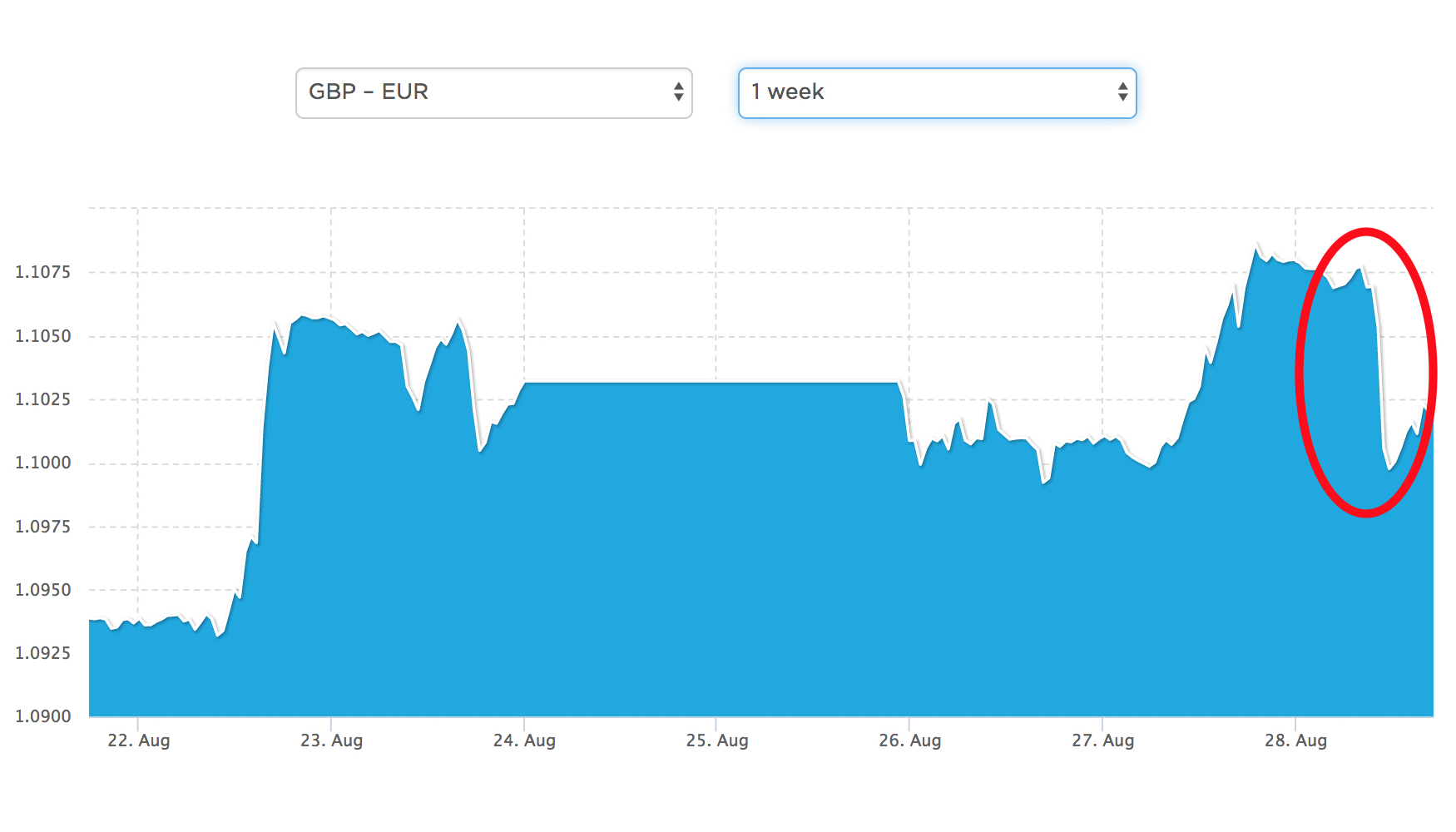1456x832 pixels.
Task: Click the 1.1075 y-axis value
Action: (x=43, y=272)
